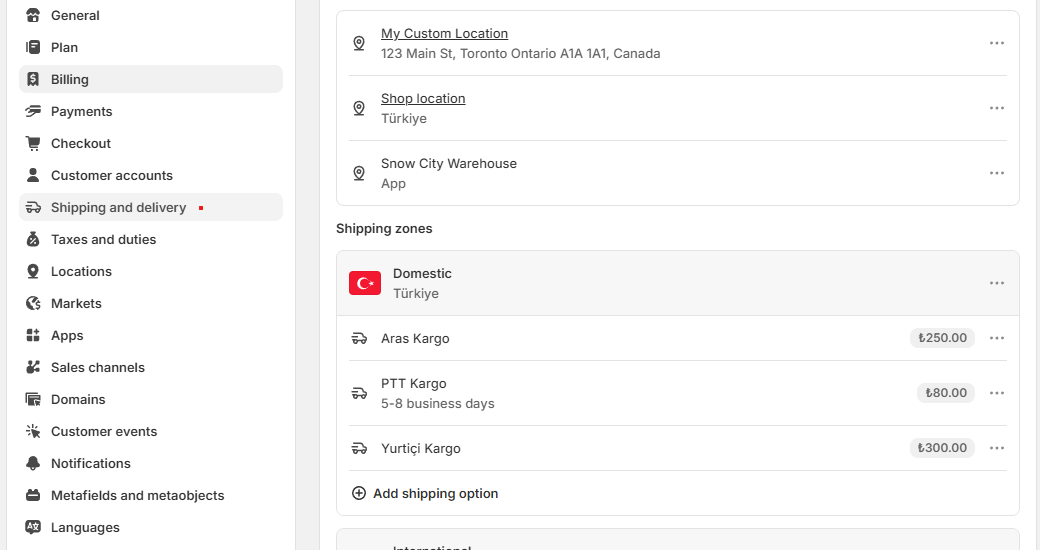Click the Markets globe icon
The image size is (1040, 550).
click(33, 303)
